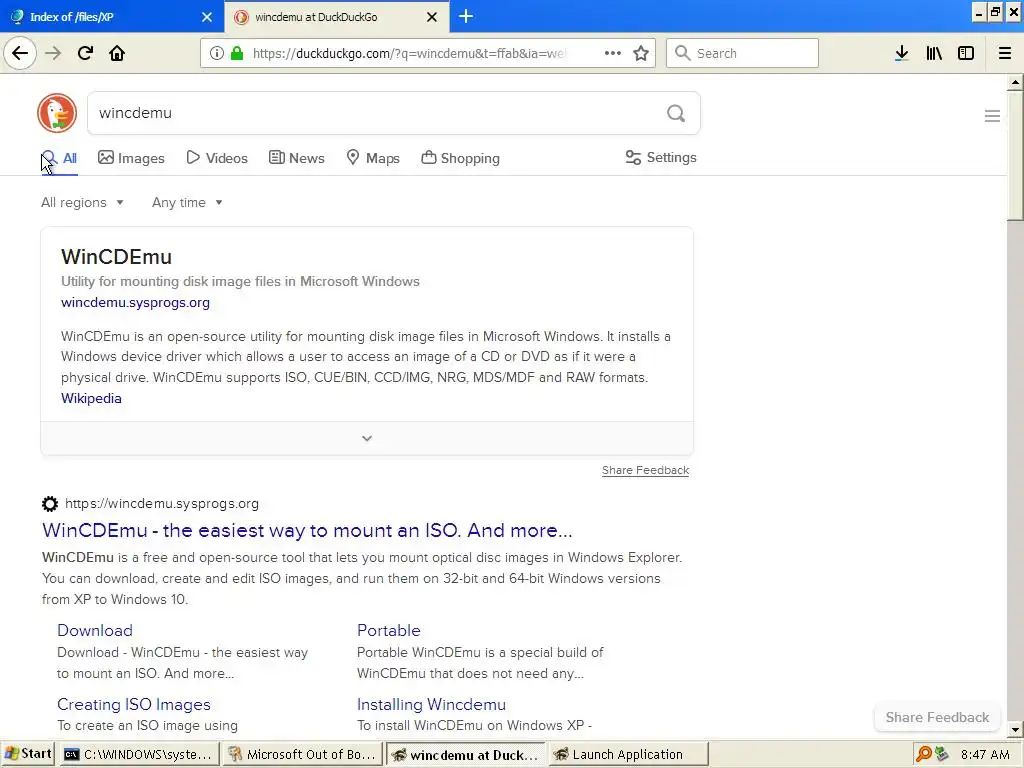Show site information icon in address bar
1024x768 pixels.
217,53
